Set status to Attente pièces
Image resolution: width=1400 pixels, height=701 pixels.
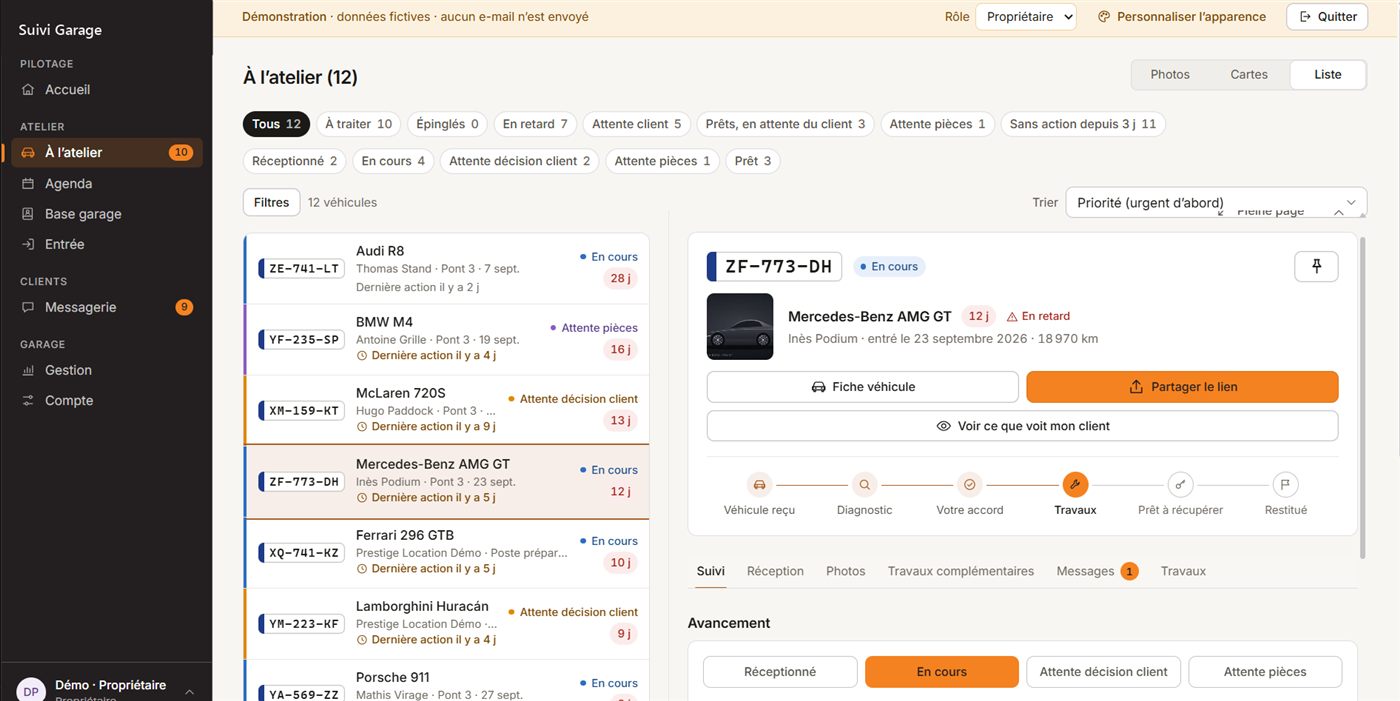coord(1265,672)
